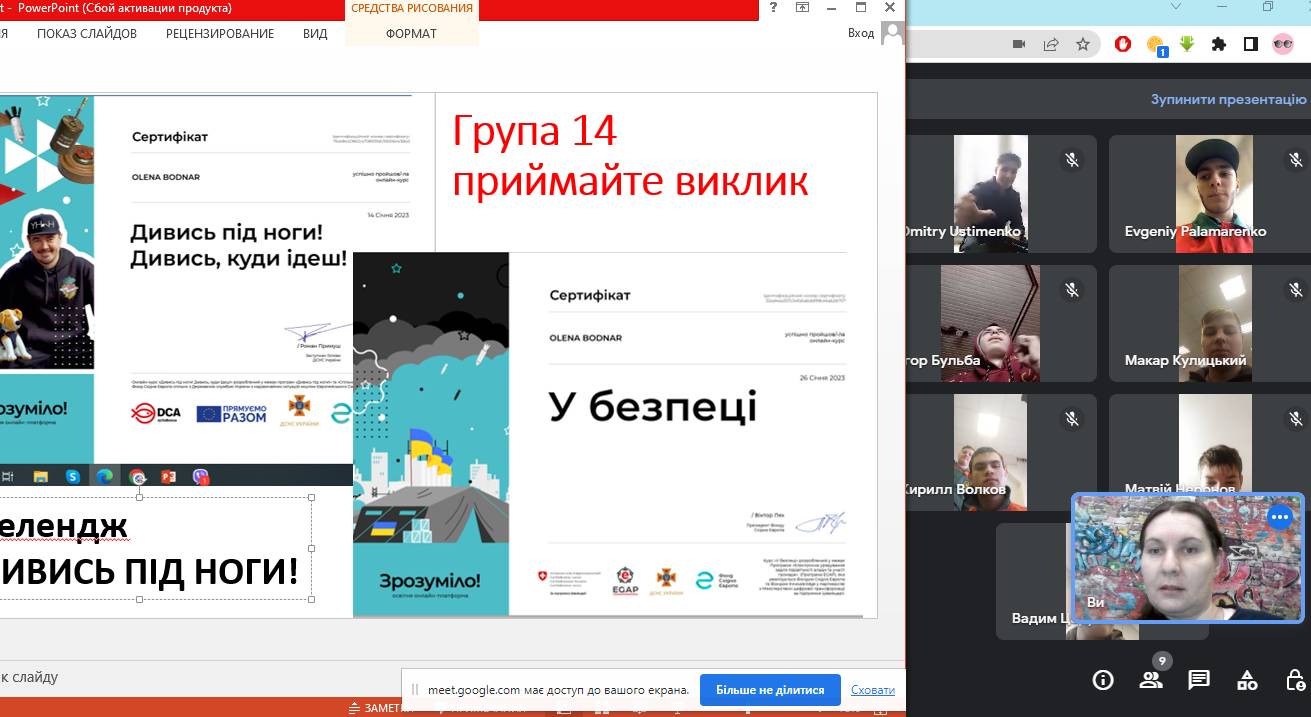Click Більше не ділитися button
The image size is (1311, 717).
pyautogui.click(x=769, y=690)
